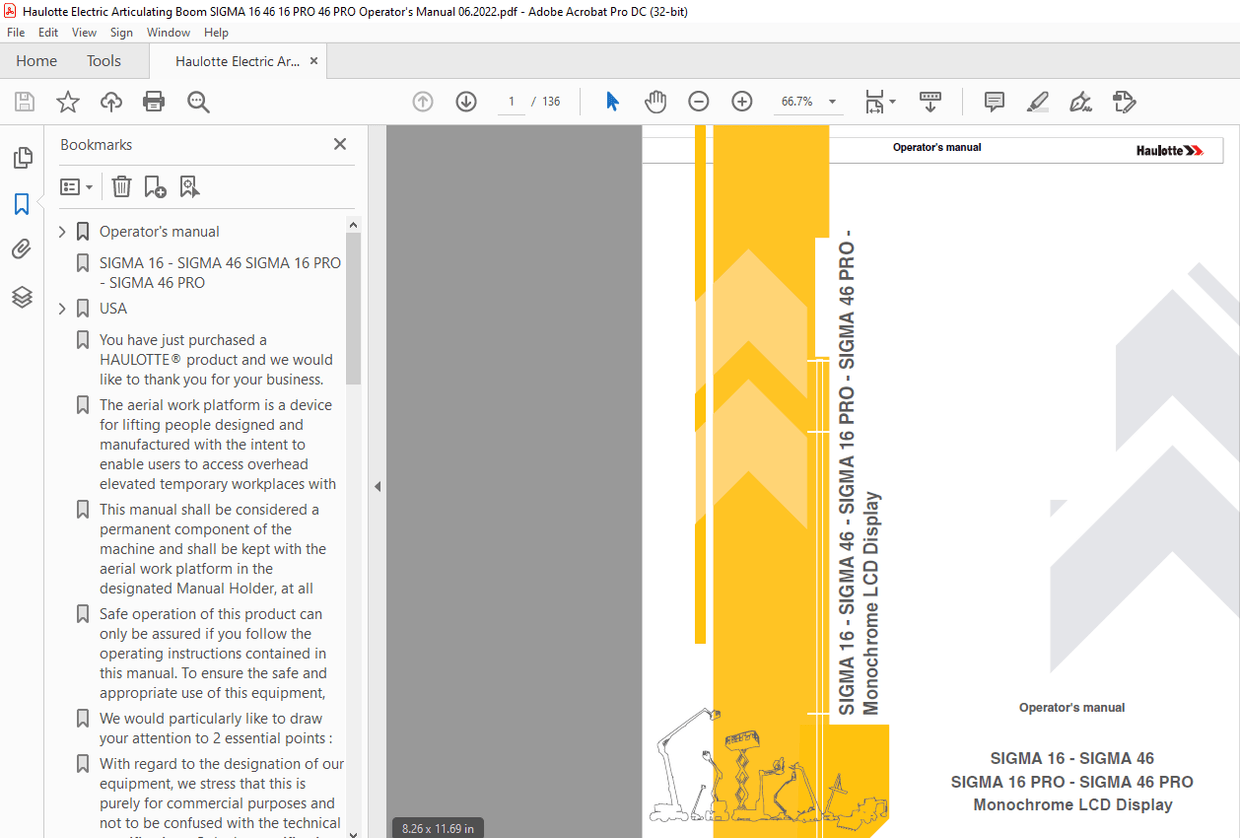The image size is (1240, 838).
Task: Open the Layers panel icon
Action: [21, 297]
